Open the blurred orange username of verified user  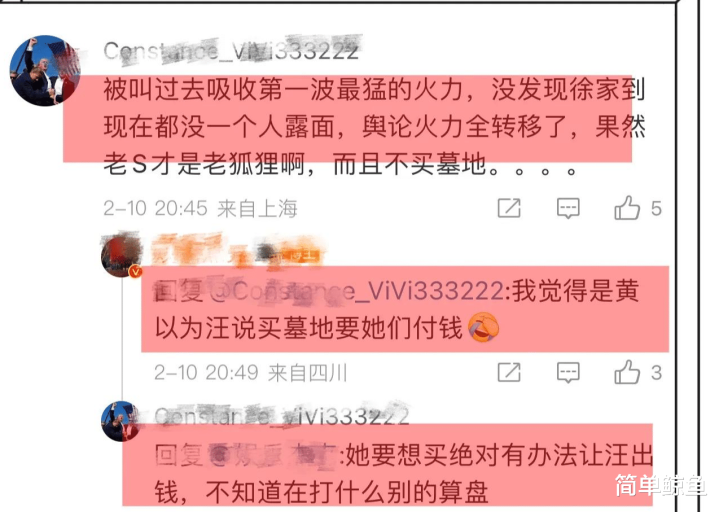(238, 251)
